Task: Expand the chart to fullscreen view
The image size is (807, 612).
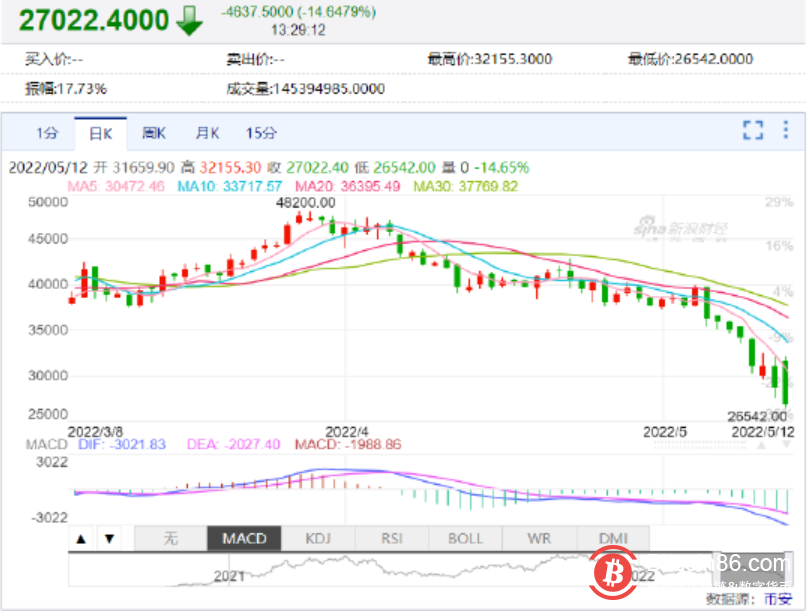Action: pyautogui.click(x=752, y=129)
